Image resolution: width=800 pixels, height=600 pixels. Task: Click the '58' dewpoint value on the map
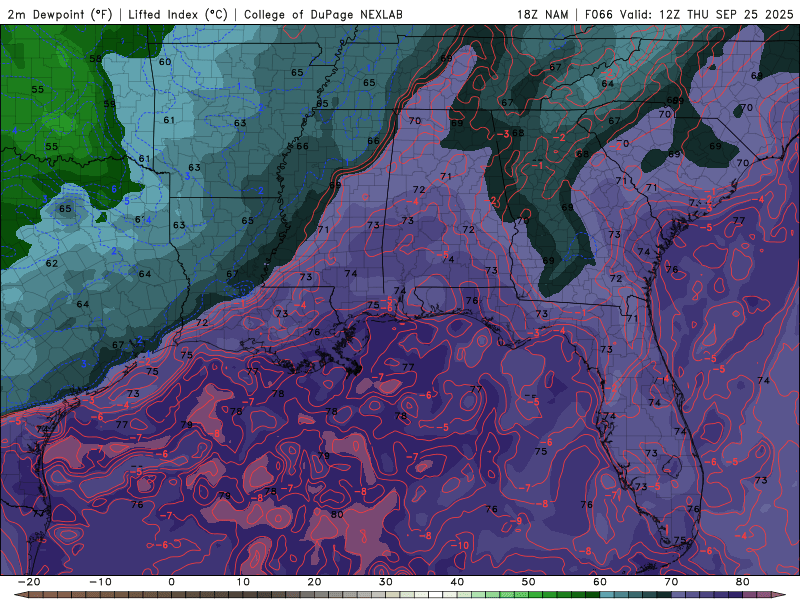pos(95,59)
